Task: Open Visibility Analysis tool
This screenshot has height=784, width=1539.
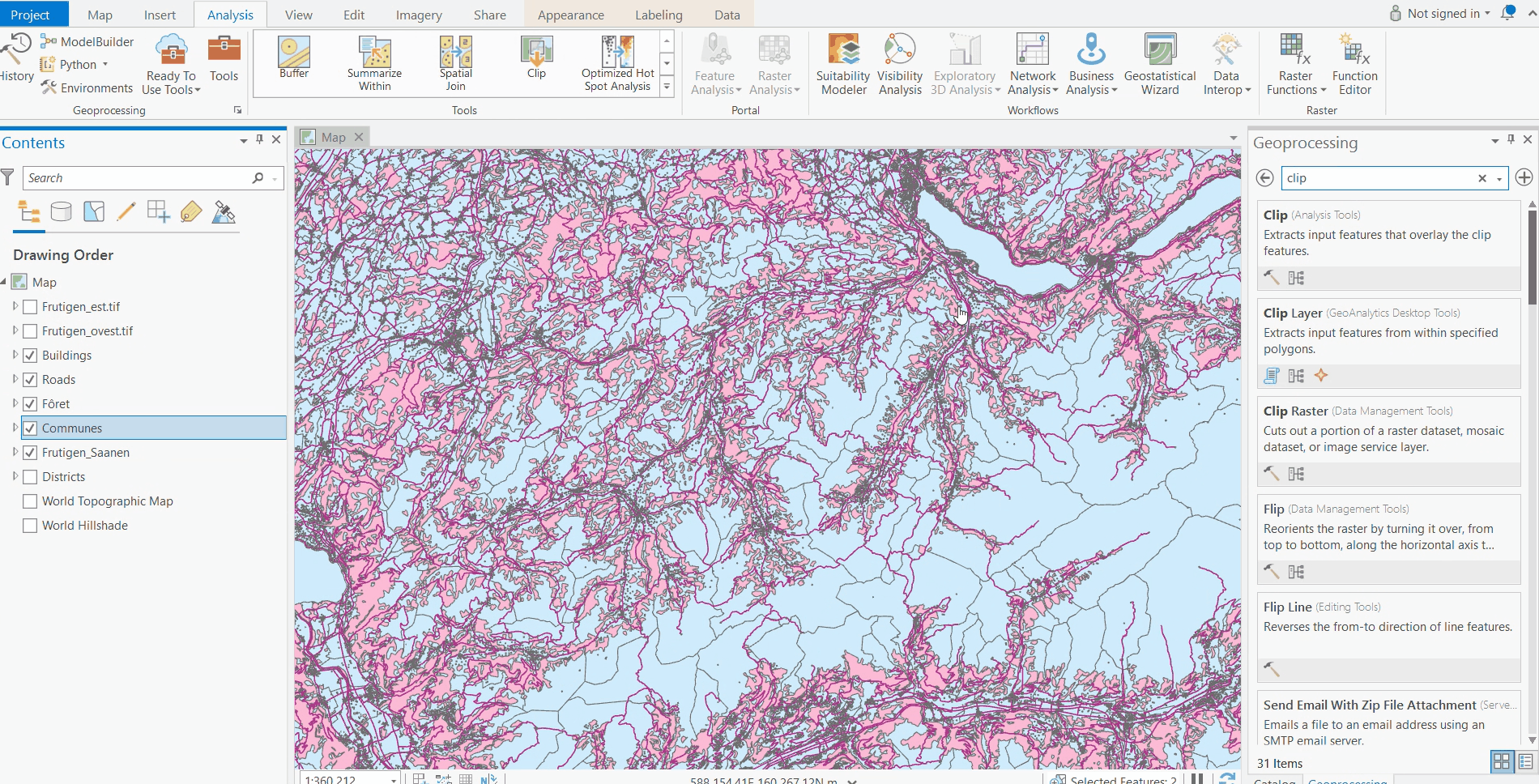Action: point(899,65)
